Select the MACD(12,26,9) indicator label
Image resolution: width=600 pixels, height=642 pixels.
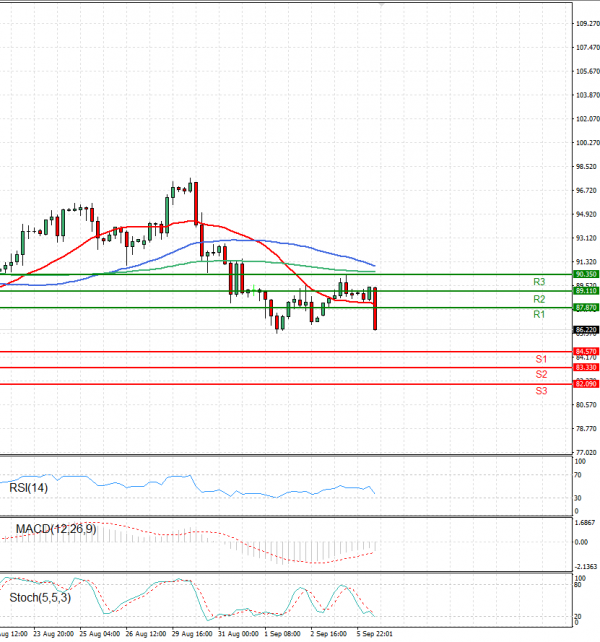56,529
